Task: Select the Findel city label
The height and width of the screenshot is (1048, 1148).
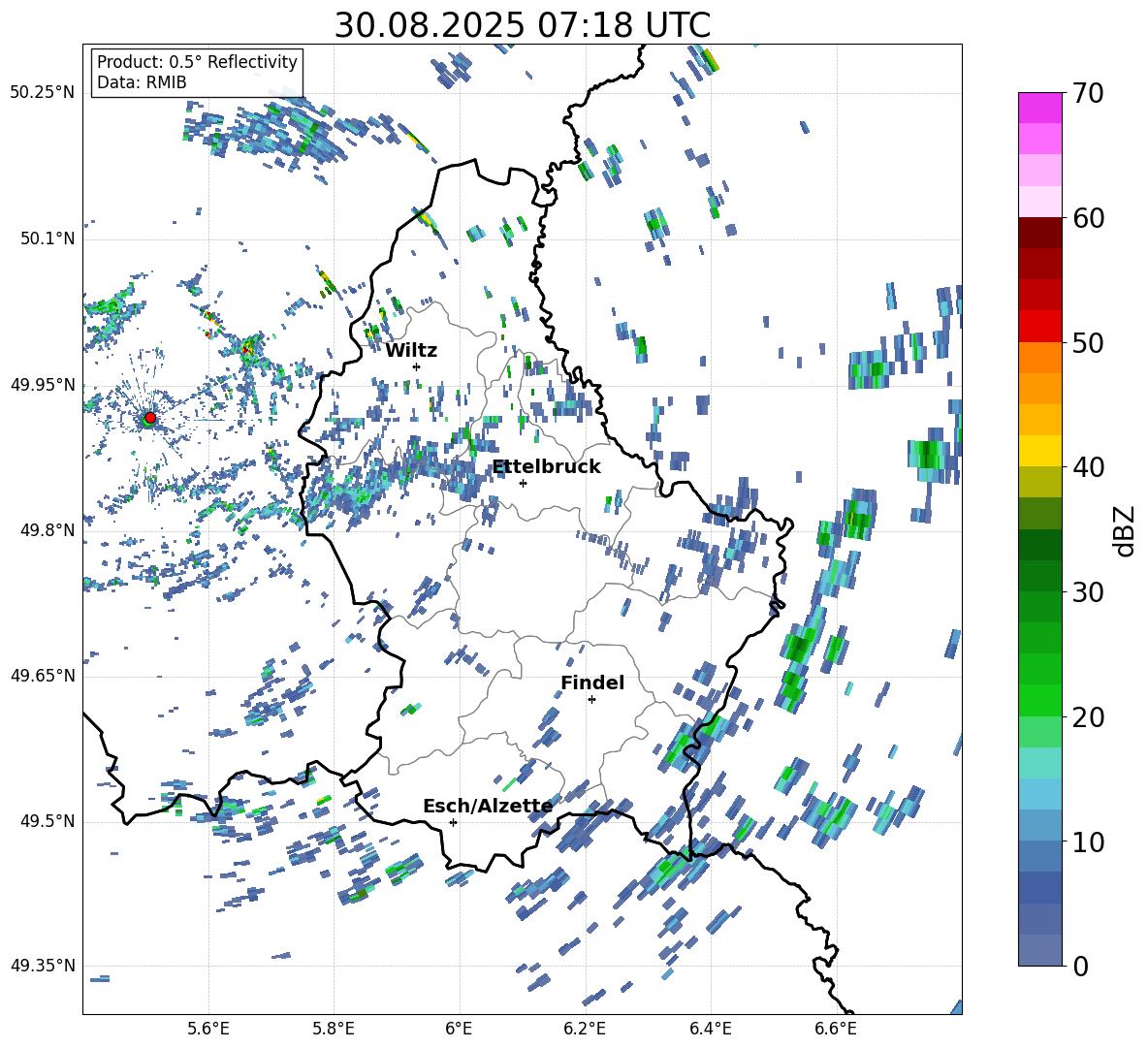Action: 592,683
